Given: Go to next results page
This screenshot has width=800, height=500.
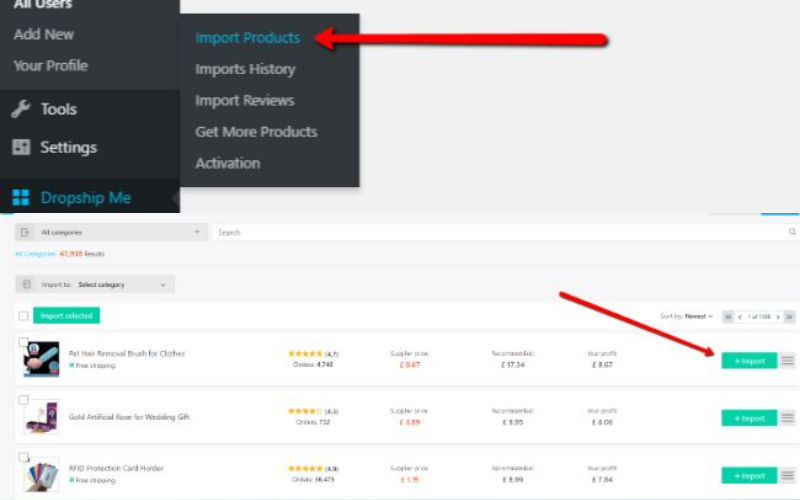Looking at the screenshot, I should 778,317.
